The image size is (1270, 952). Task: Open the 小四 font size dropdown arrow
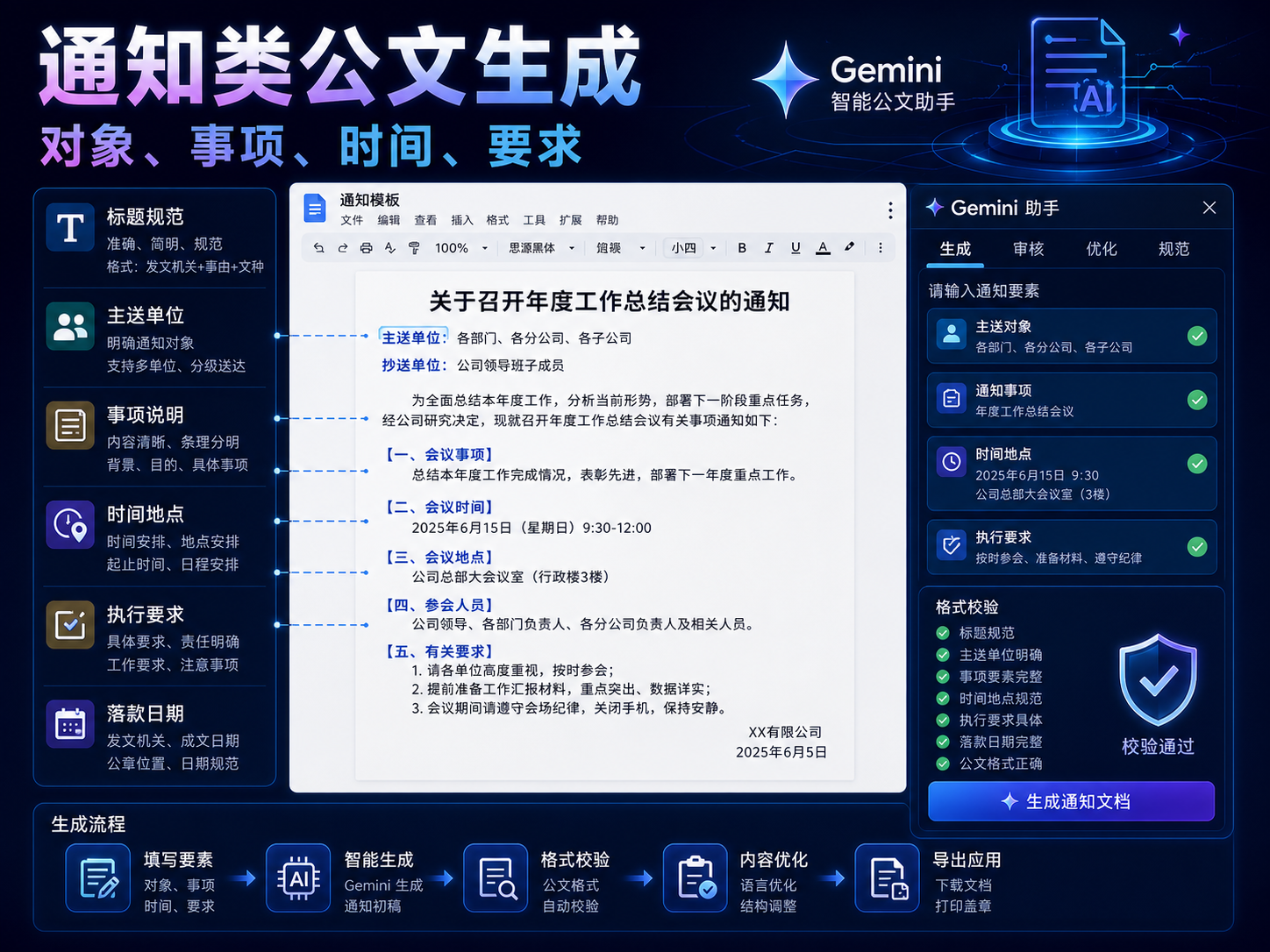click(x=713, y=248)
